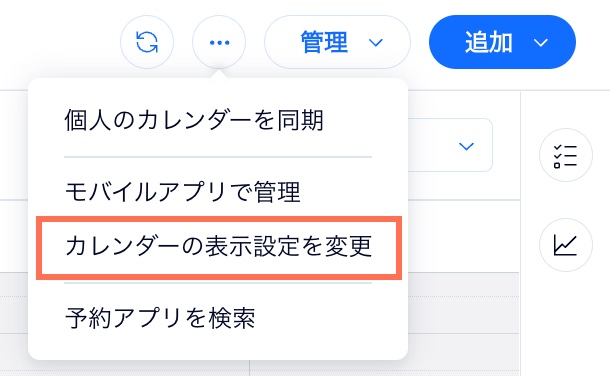Click the bottom calendar grid row below 予約アプリを検索
The height and width of the screenshot is (376, 610).
pos(259,368)
